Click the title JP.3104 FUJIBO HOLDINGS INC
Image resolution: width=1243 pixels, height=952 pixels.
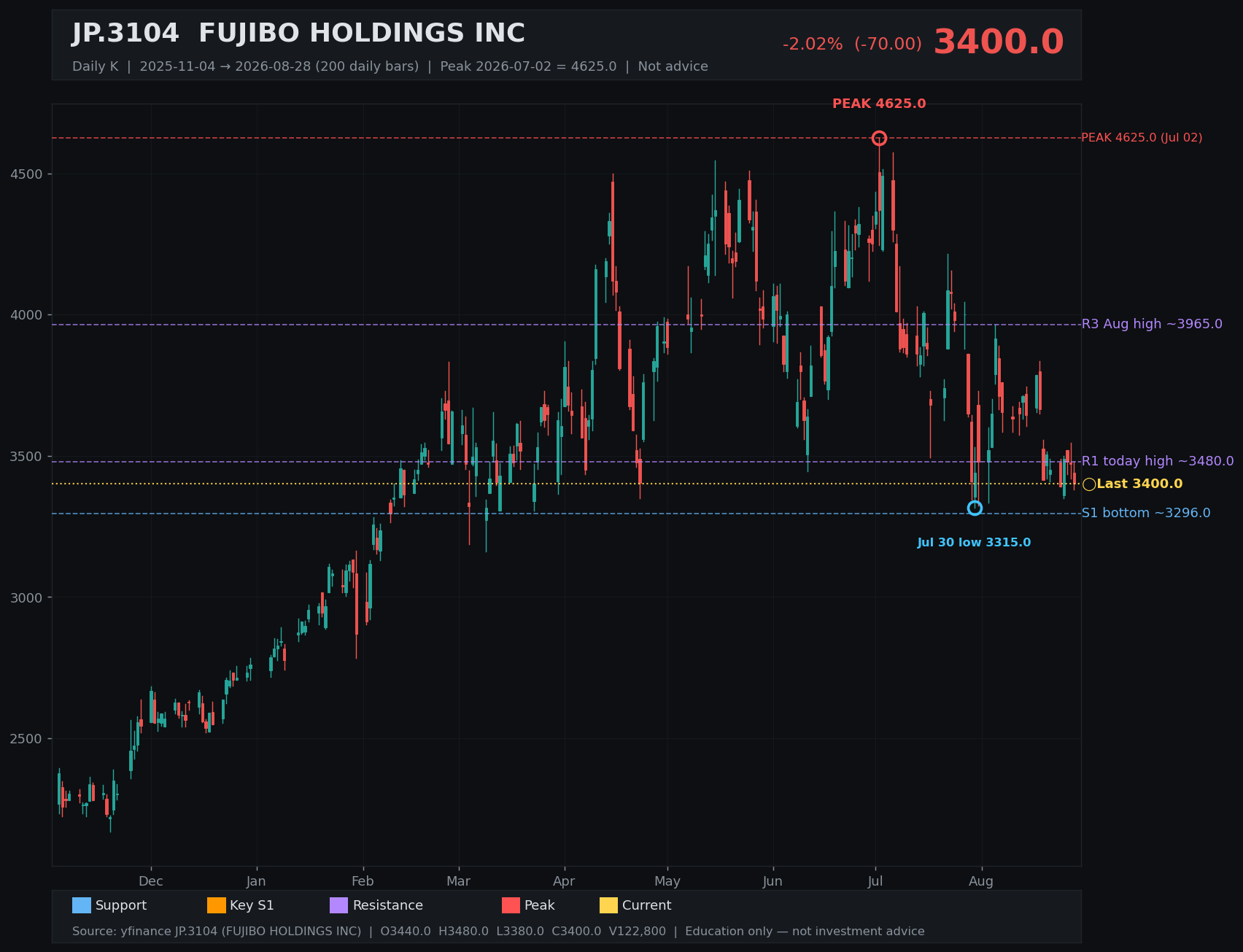click(x=298, y=34)
